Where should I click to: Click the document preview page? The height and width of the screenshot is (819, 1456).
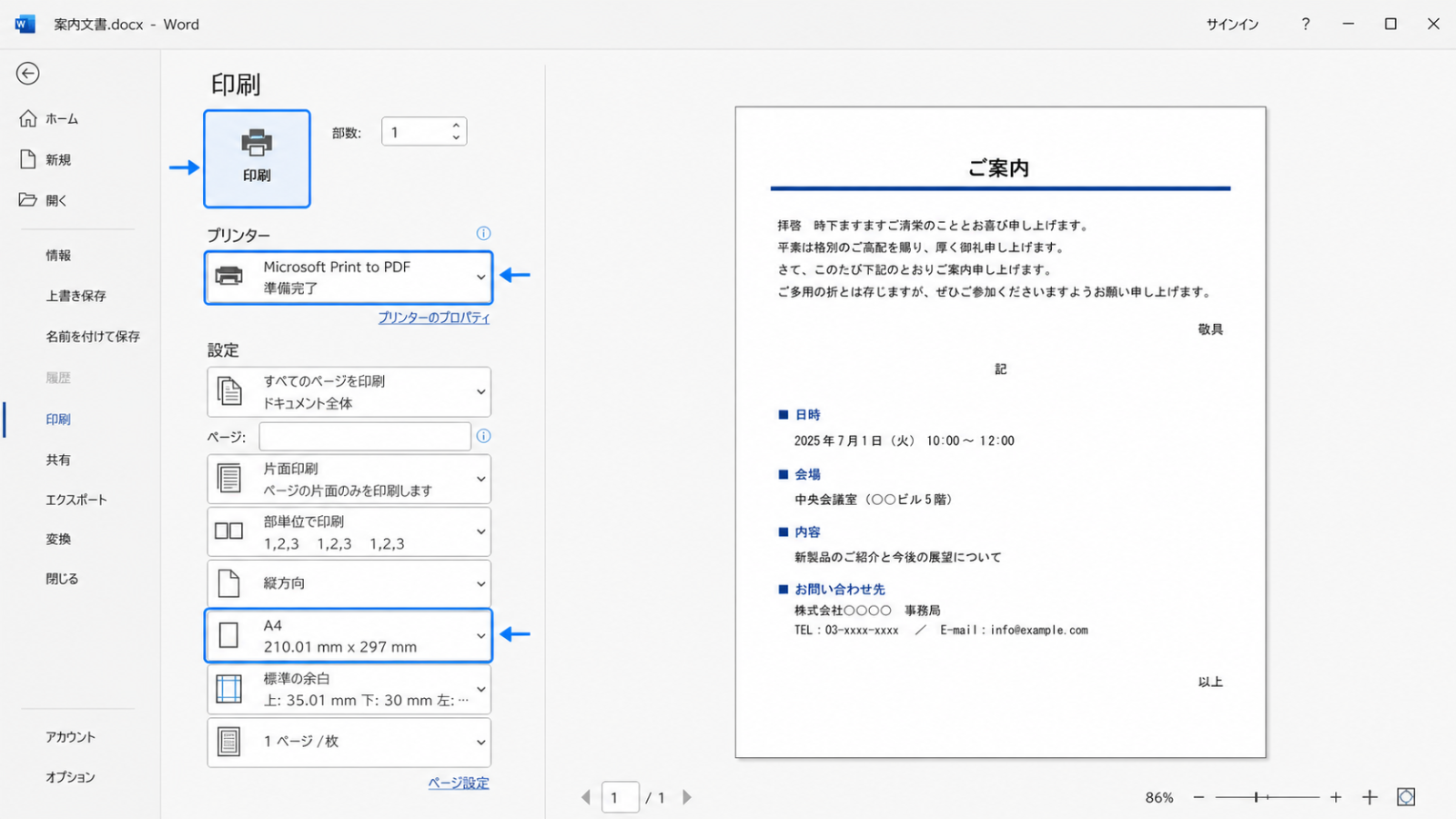tap(1000, 432)
